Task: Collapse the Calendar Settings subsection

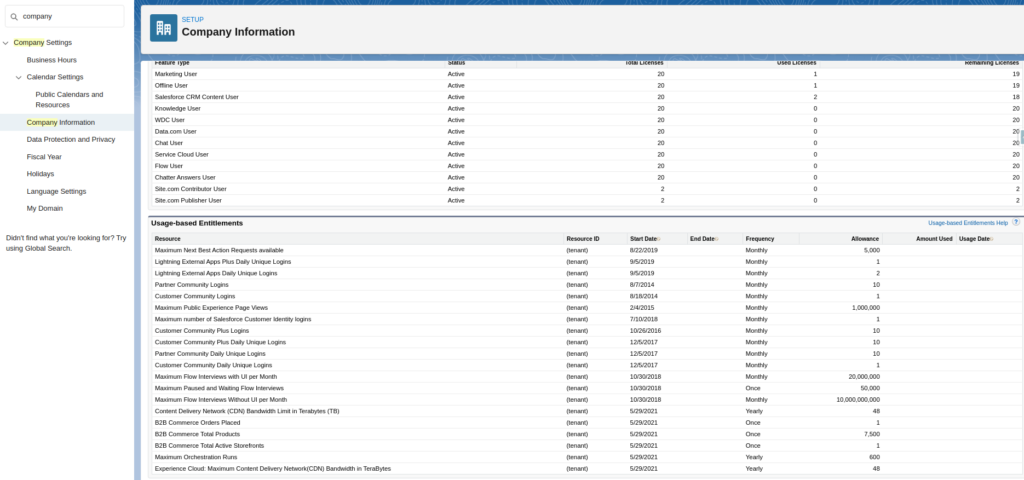Action: (x=18, y=77)
